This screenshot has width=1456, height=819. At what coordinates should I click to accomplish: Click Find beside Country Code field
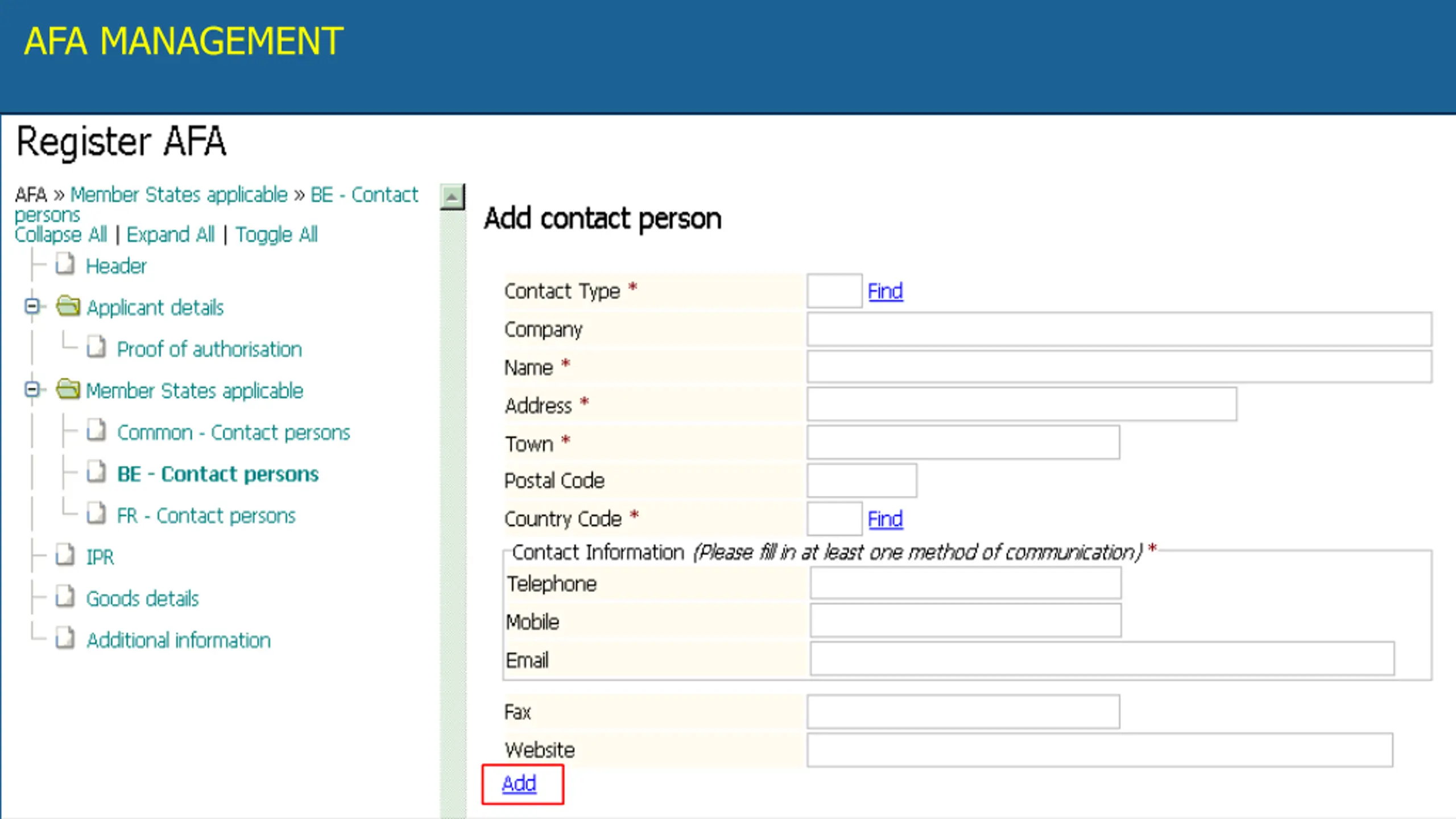click(885, 519)
